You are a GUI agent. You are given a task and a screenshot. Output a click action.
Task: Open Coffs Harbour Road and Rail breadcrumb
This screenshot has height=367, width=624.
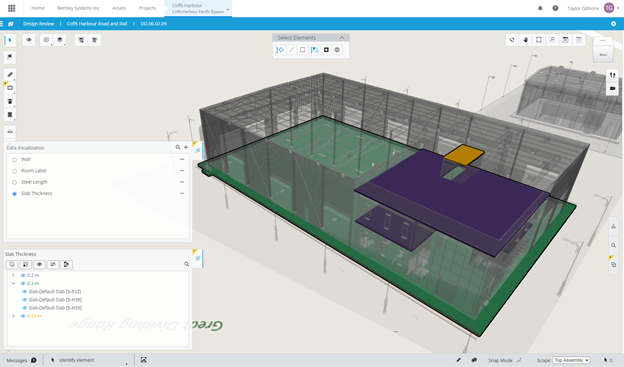97,24
